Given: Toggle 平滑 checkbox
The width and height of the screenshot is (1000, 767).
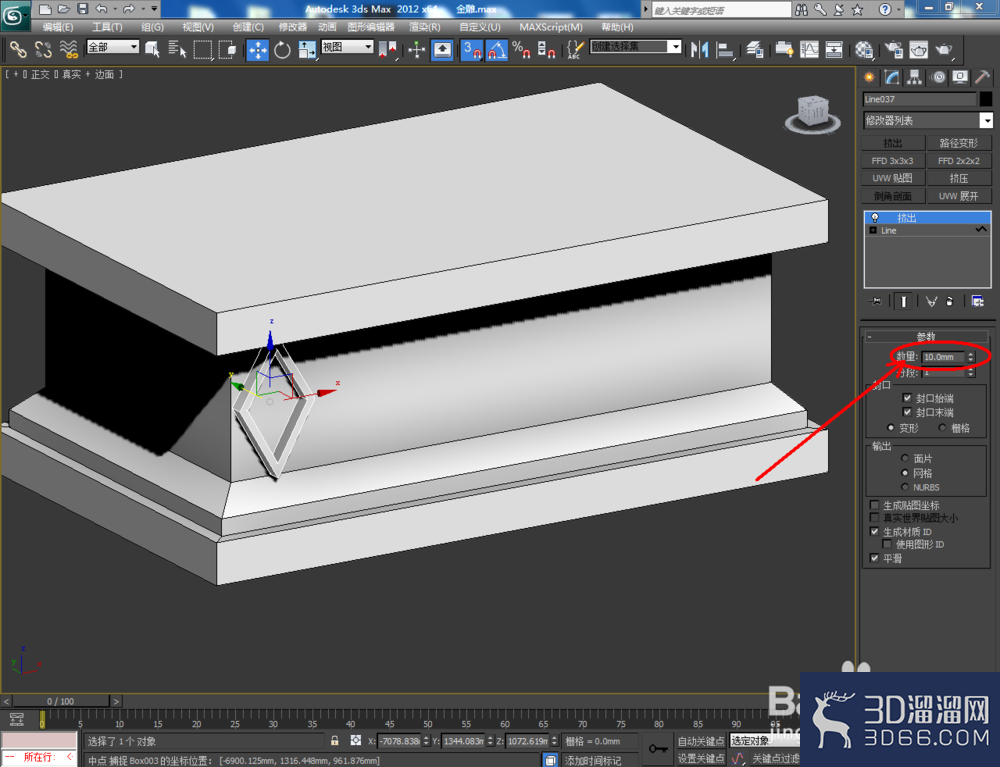Looking at the screenshot, I should coord(874,558).
